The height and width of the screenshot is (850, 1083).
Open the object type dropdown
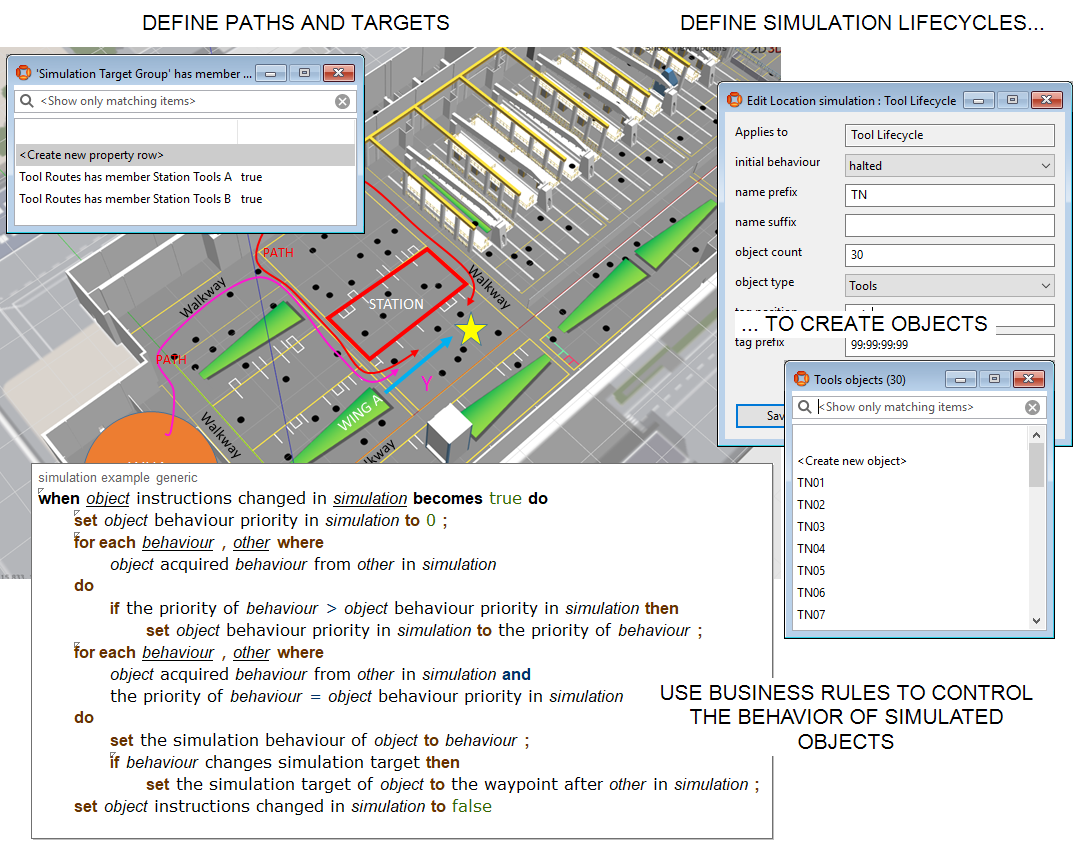pos(950,286)
